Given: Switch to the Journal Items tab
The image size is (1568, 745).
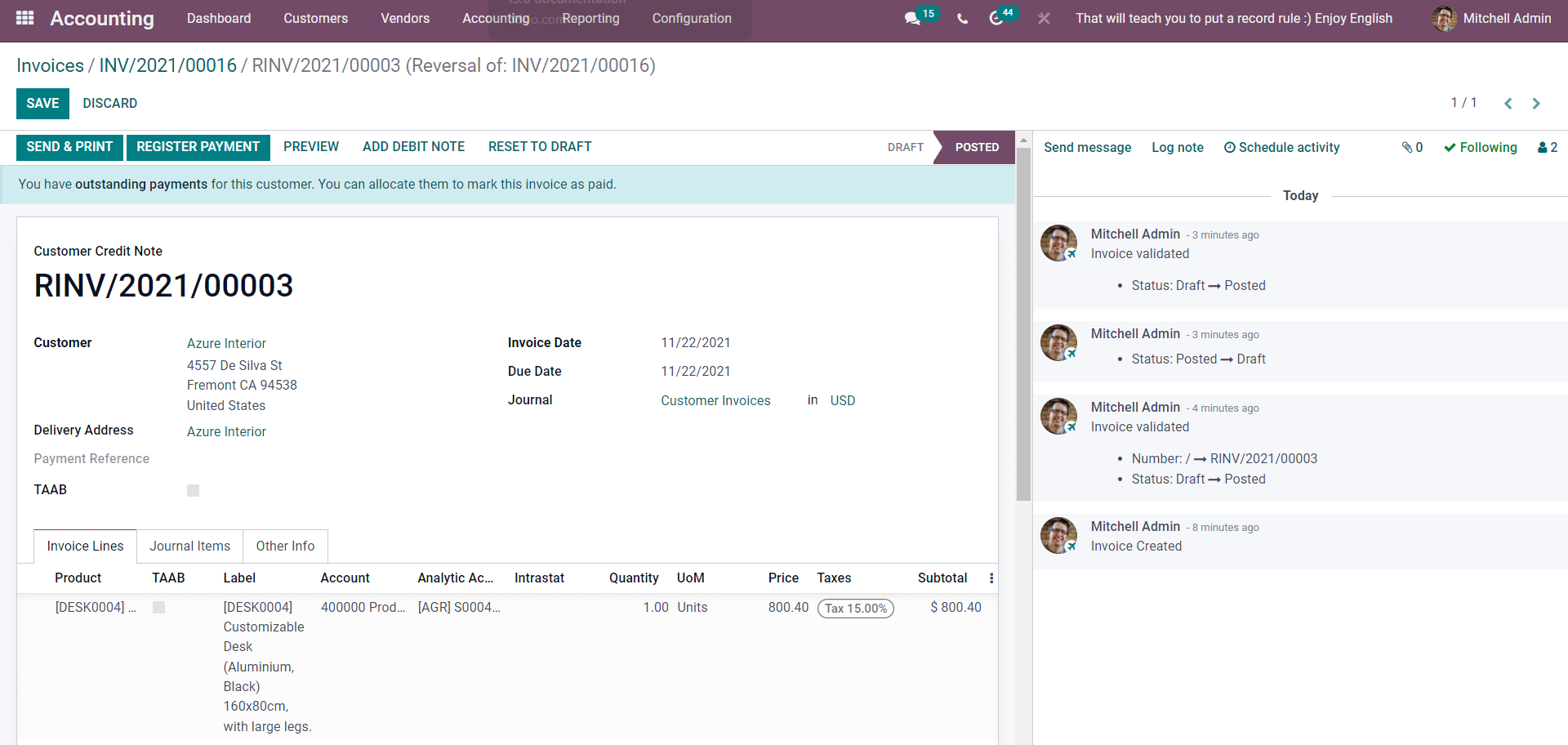Looking at the screenshot, I should pyautogui.click(x=189, y=546).
